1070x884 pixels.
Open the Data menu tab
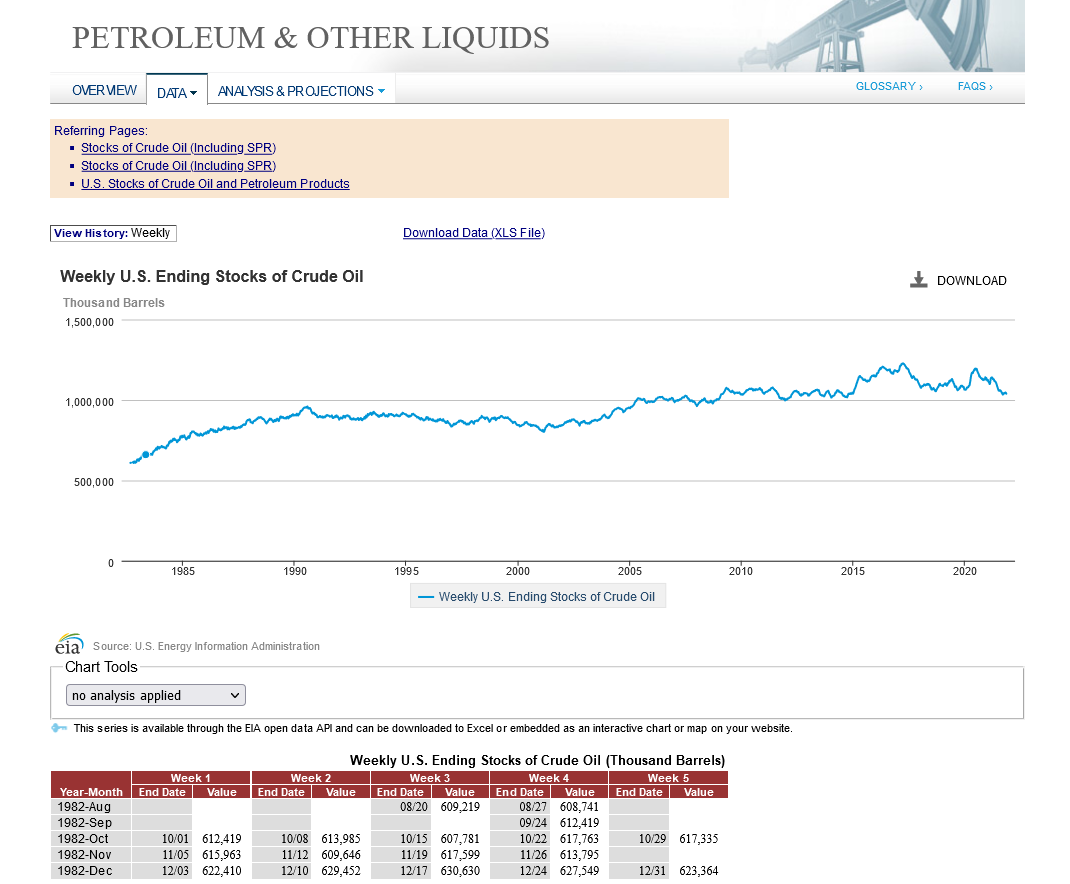click(177, 93)
